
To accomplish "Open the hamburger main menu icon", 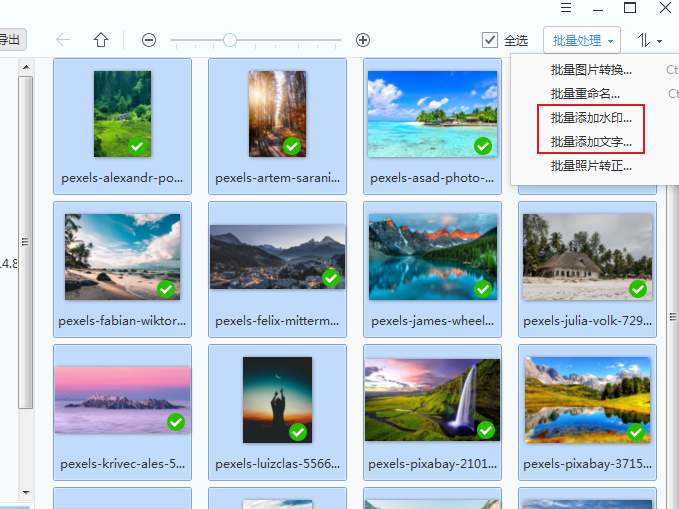I will coord(566,8).
